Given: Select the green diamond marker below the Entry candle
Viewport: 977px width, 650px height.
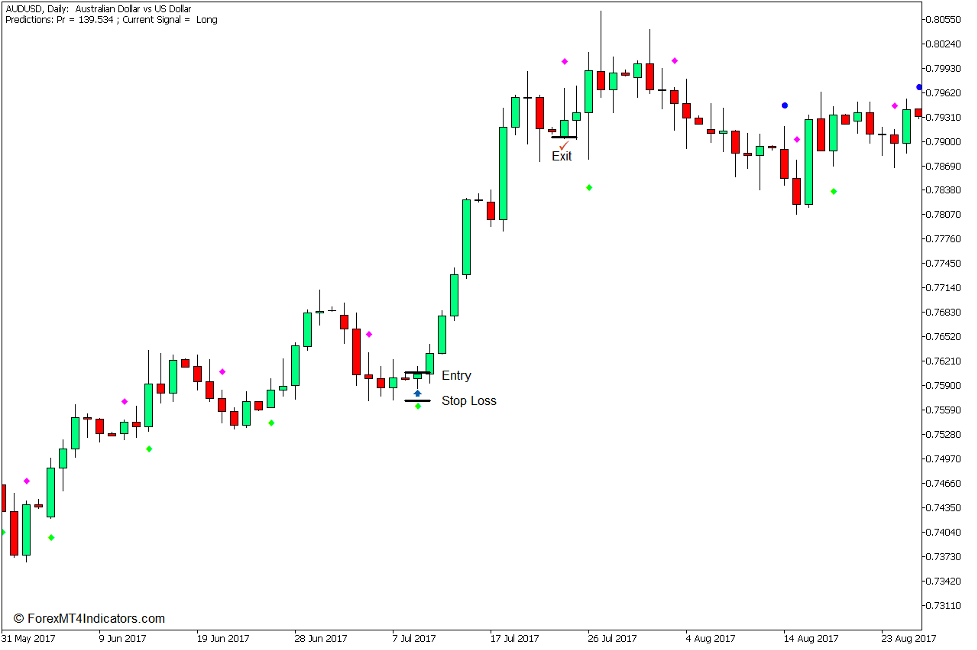Looking at the screenshot, I should coord(417,404).
